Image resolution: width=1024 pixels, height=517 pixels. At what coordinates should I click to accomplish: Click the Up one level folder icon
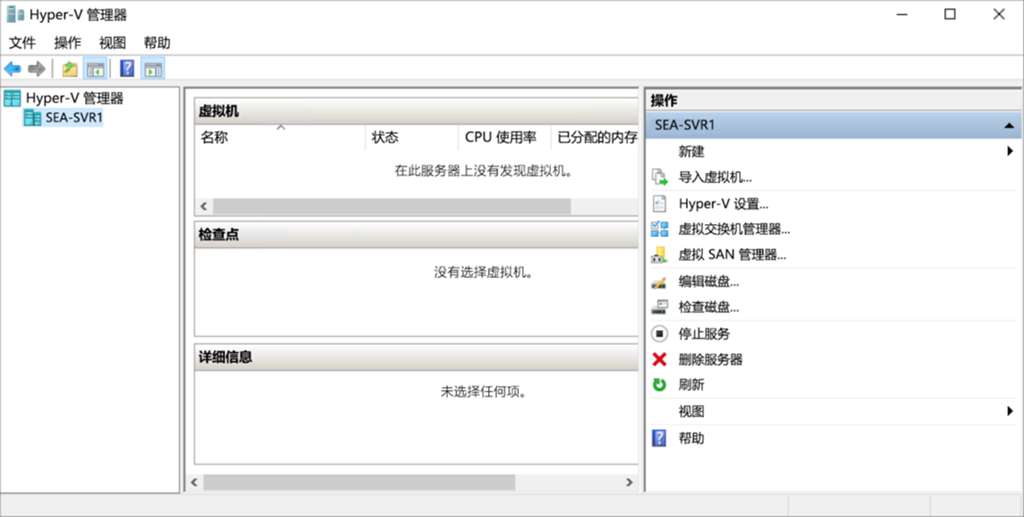coord(69,69)
